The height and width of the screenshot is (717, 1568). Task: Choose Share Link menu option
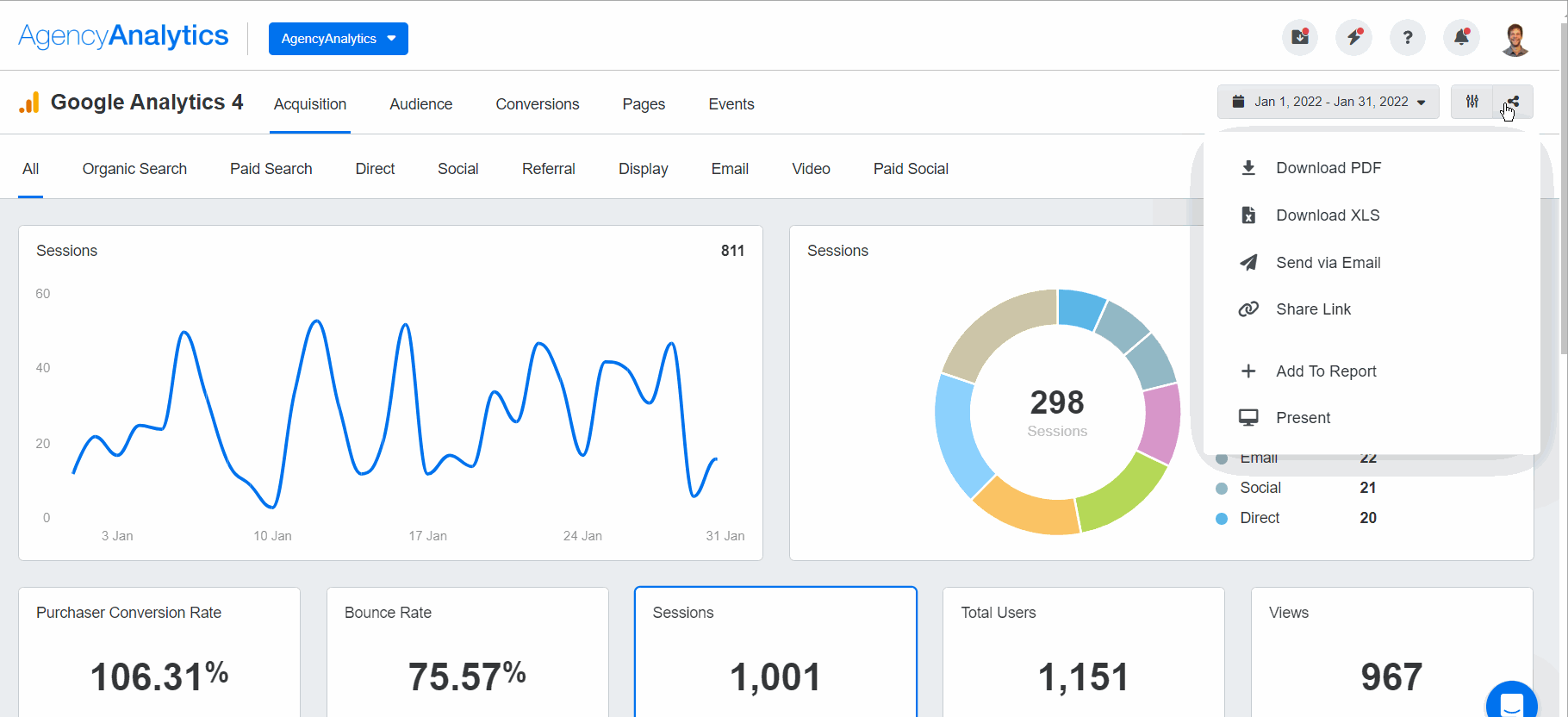(x=1372, y=309)
